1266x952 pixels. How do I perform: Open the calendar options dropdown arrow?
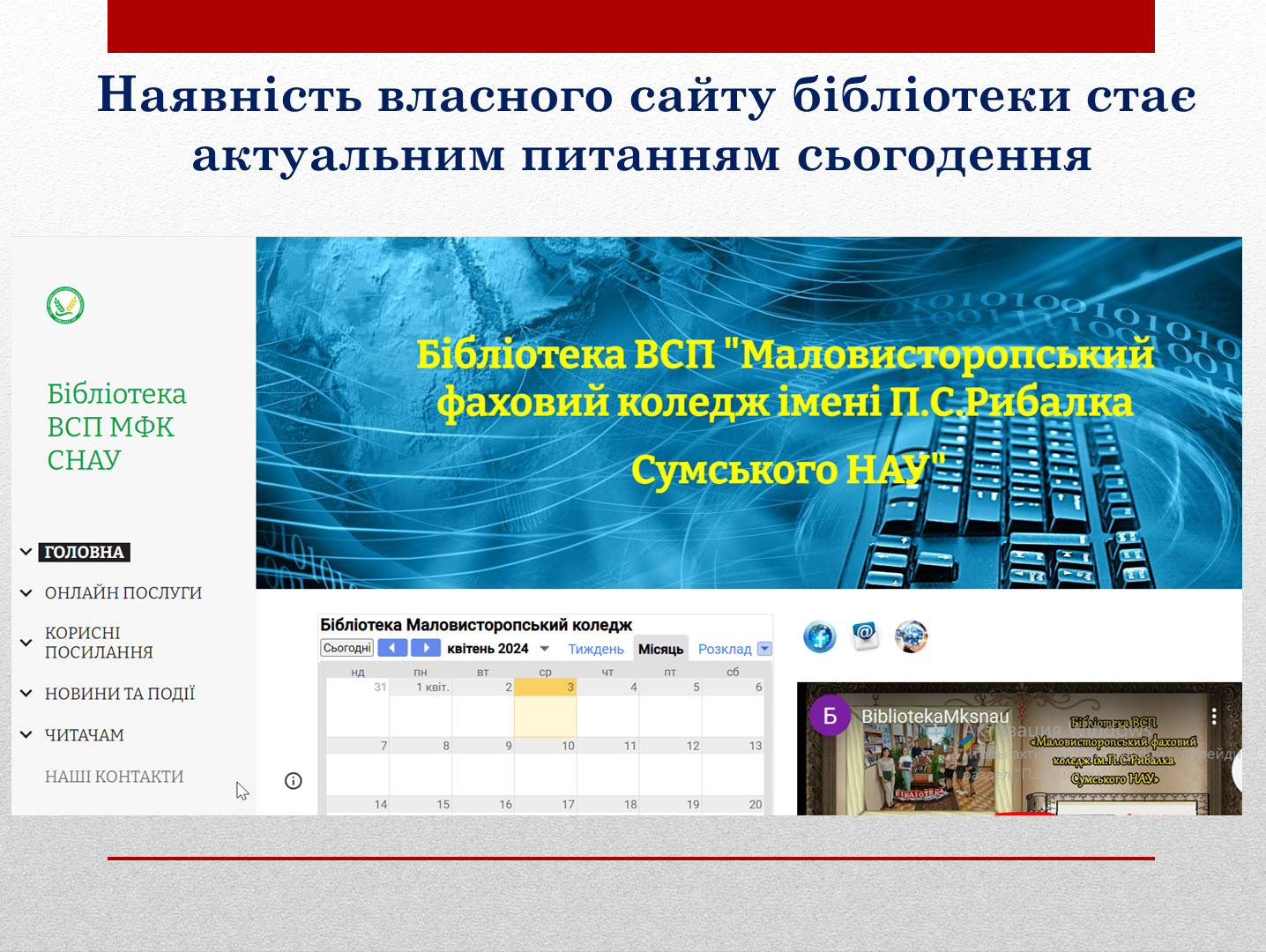point(765,649)
